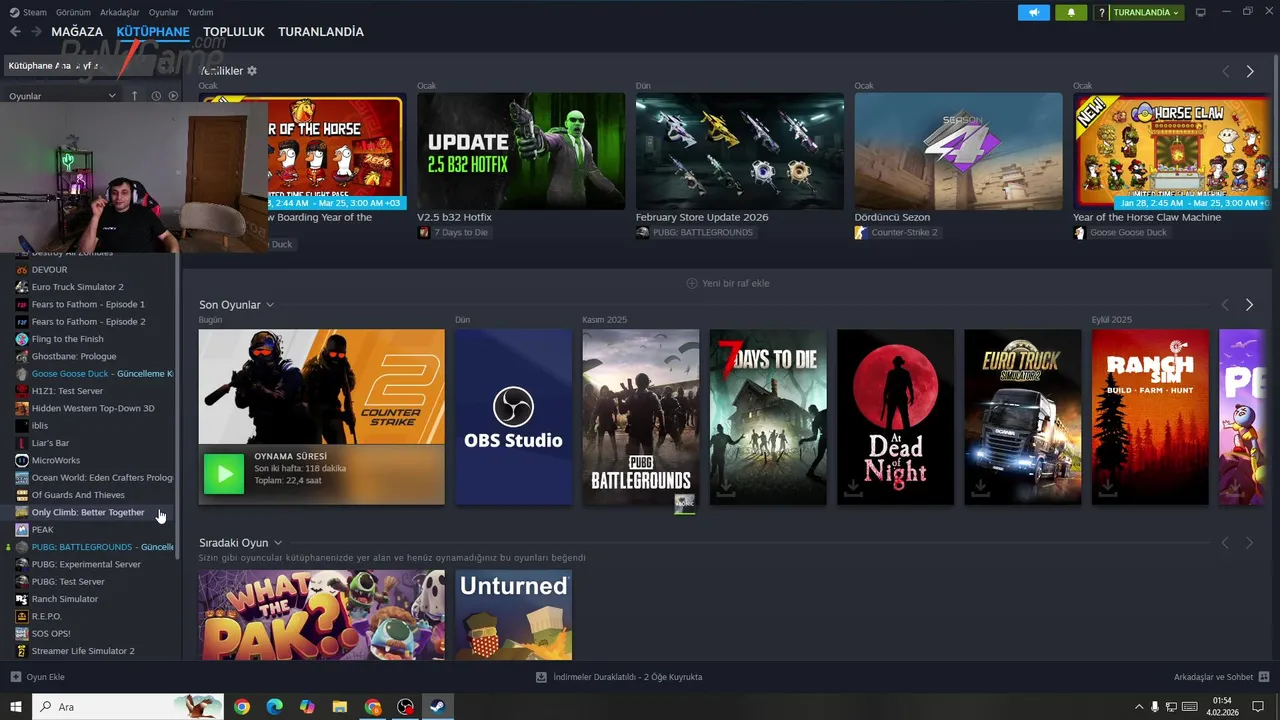Click the Windows search box Ara
Viewport: 1280px width, 720px height.
click(x=127, y=707)
